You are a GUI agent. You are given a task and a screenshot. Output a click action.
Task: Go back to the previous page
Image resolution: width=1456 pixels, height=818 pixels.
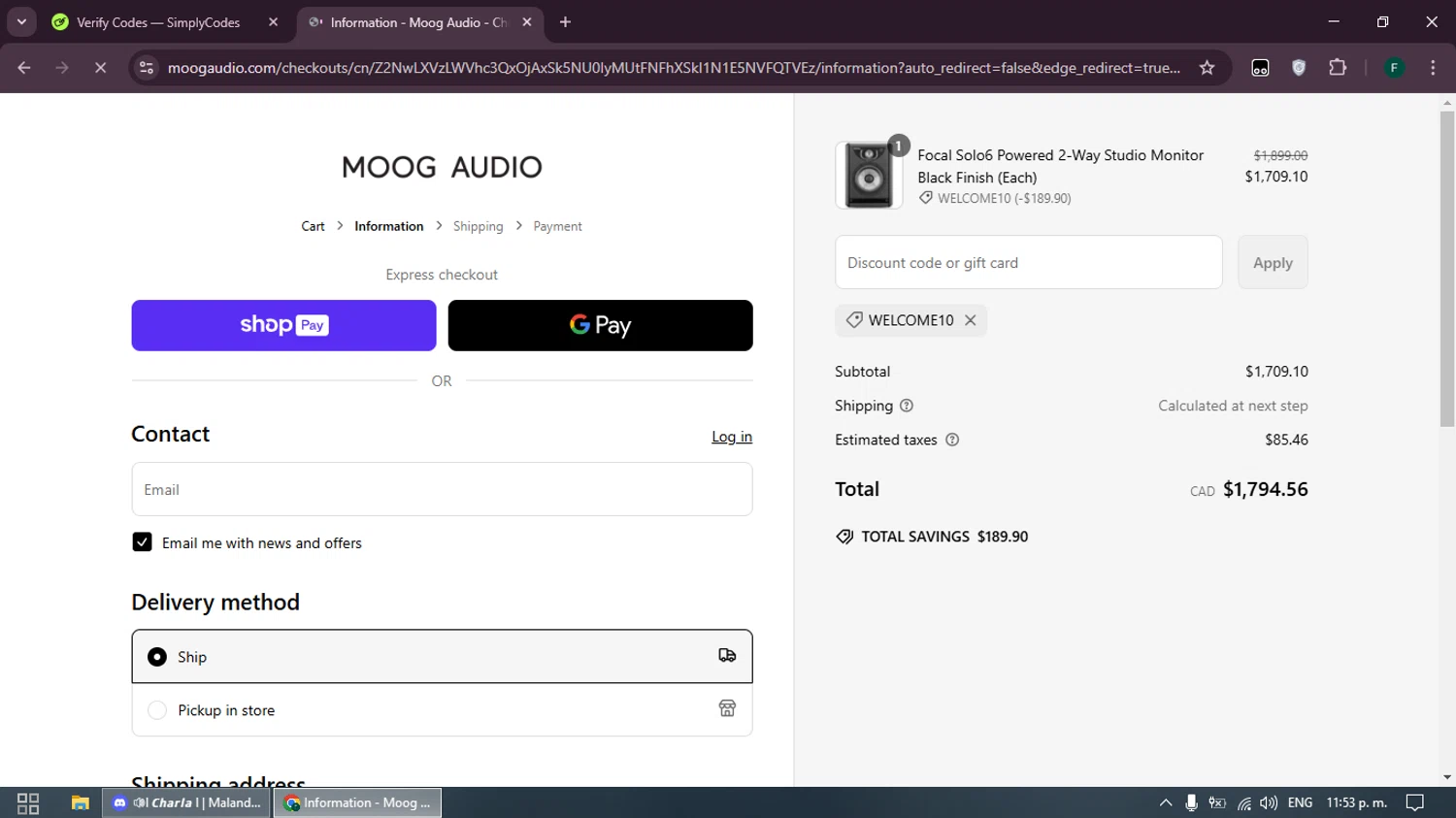(24, 68)
